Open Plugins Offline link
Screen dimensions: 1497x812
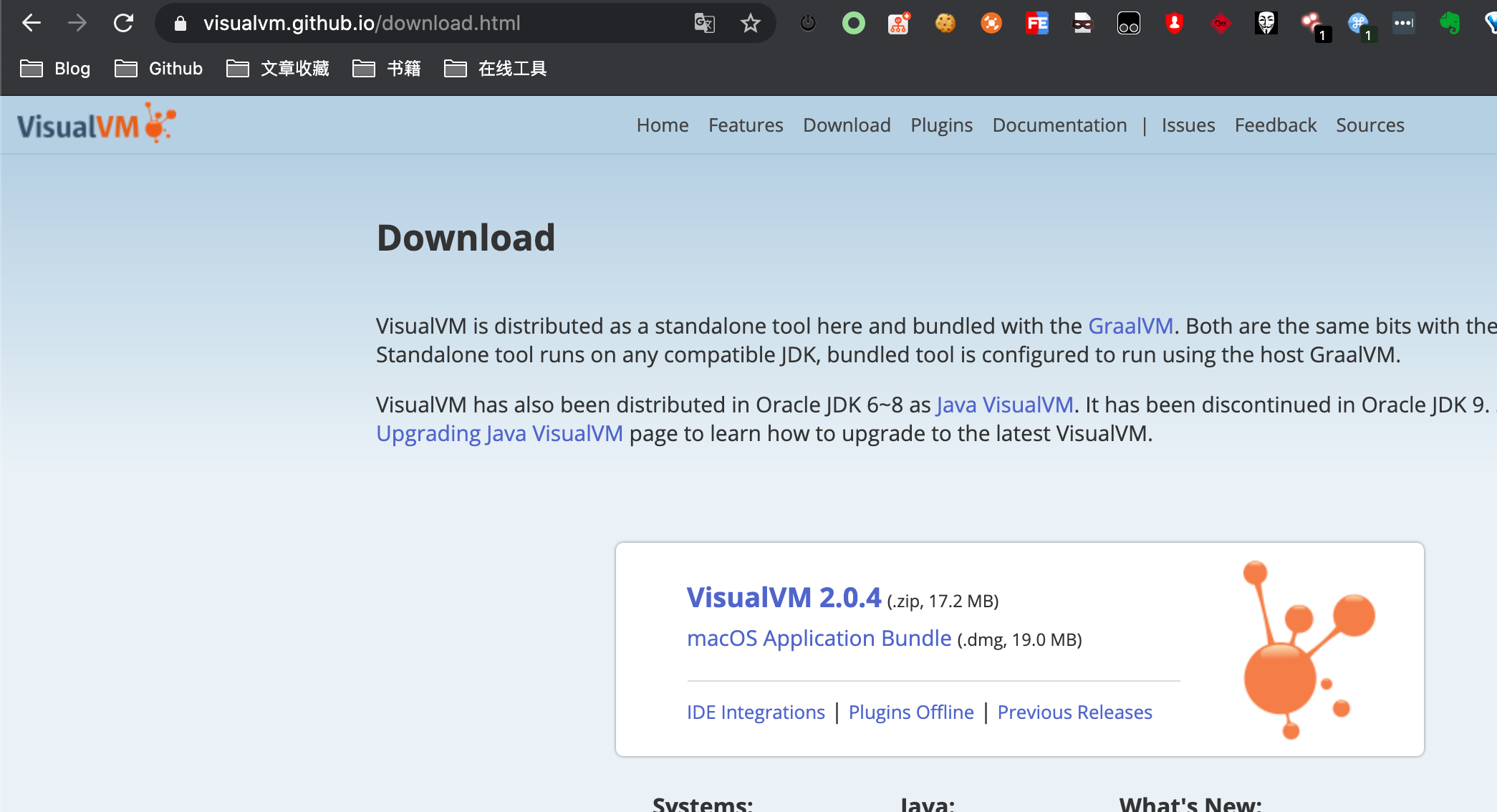click(x=911, y=712)
